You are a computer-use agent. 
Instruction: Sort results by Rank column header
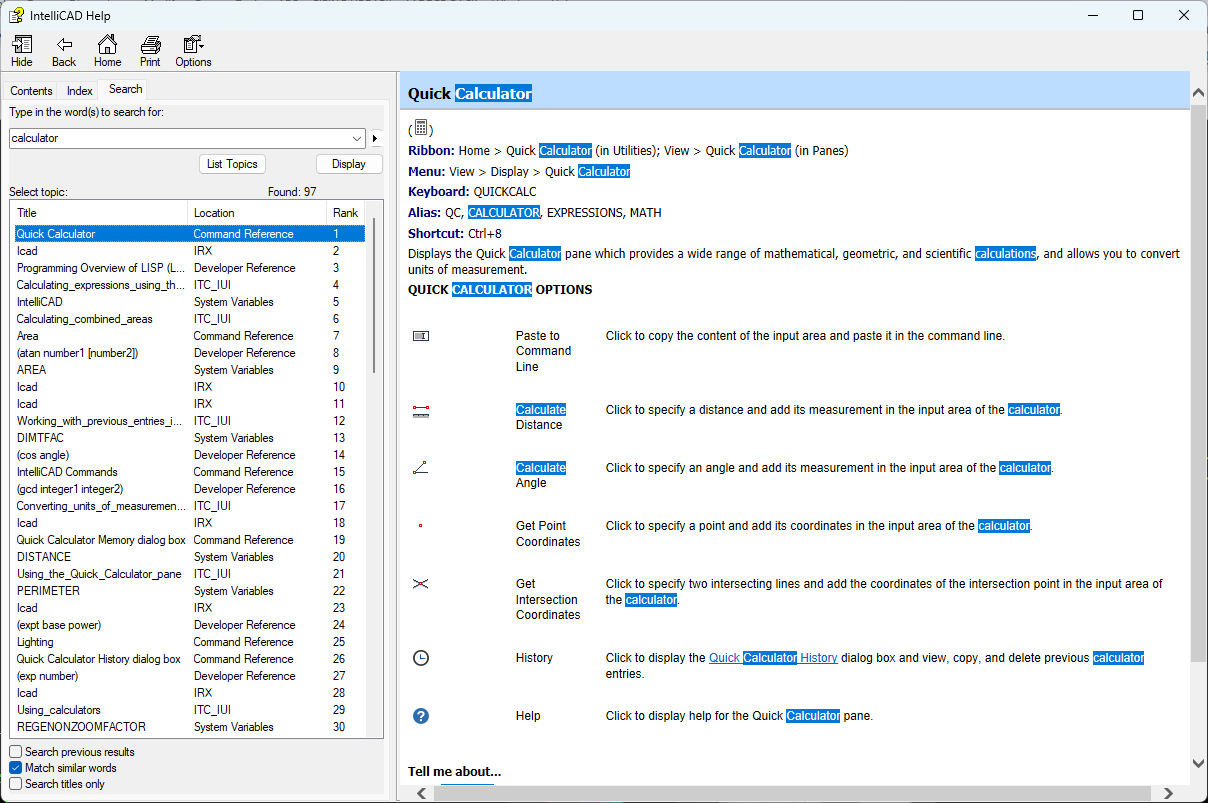click(347, 213)
